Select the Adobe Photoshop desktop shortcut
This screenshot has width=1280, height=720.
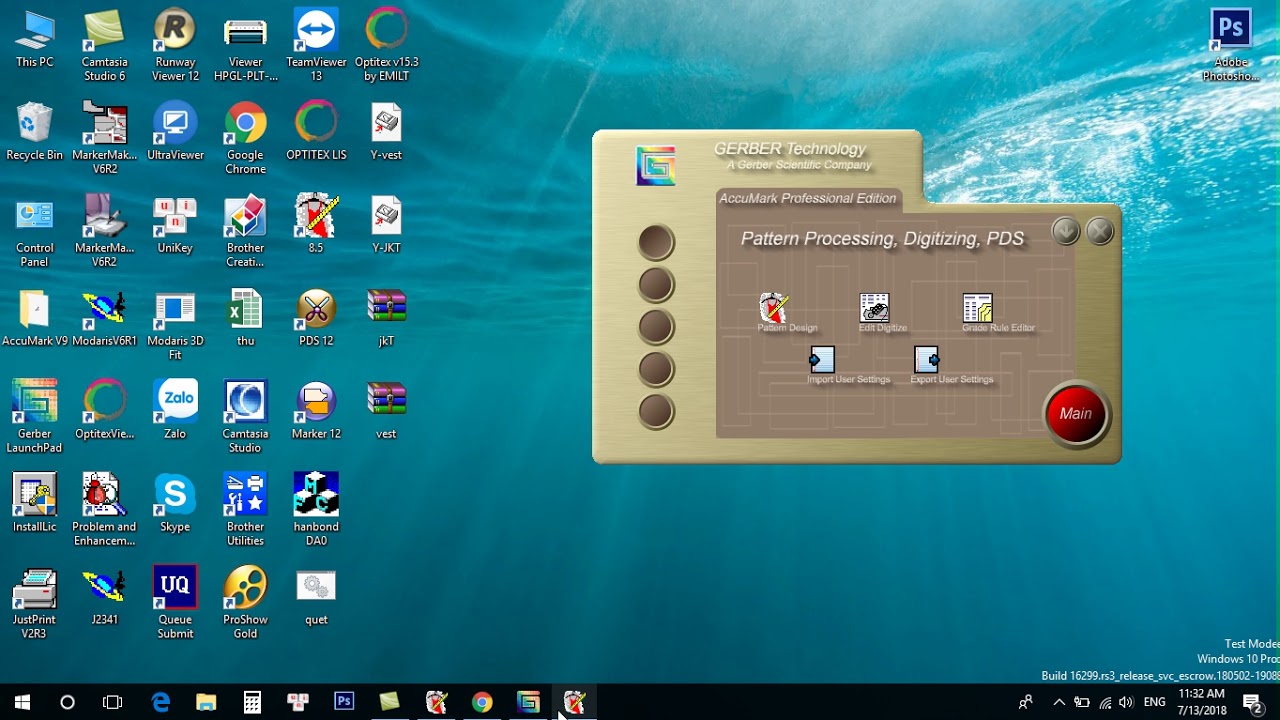coord(1231,46)
